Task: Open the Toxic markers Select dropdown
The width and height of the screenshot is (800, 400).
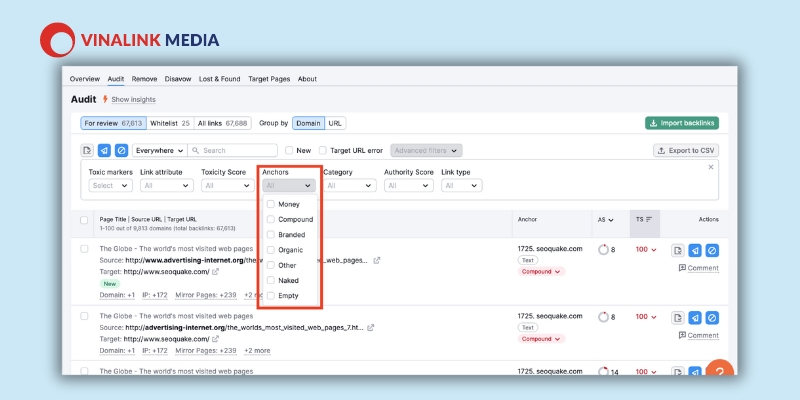Action: (x=111, y=186)
